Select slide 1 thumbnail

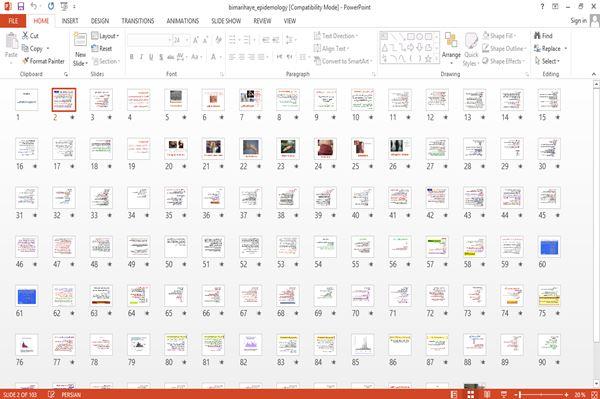26,99
